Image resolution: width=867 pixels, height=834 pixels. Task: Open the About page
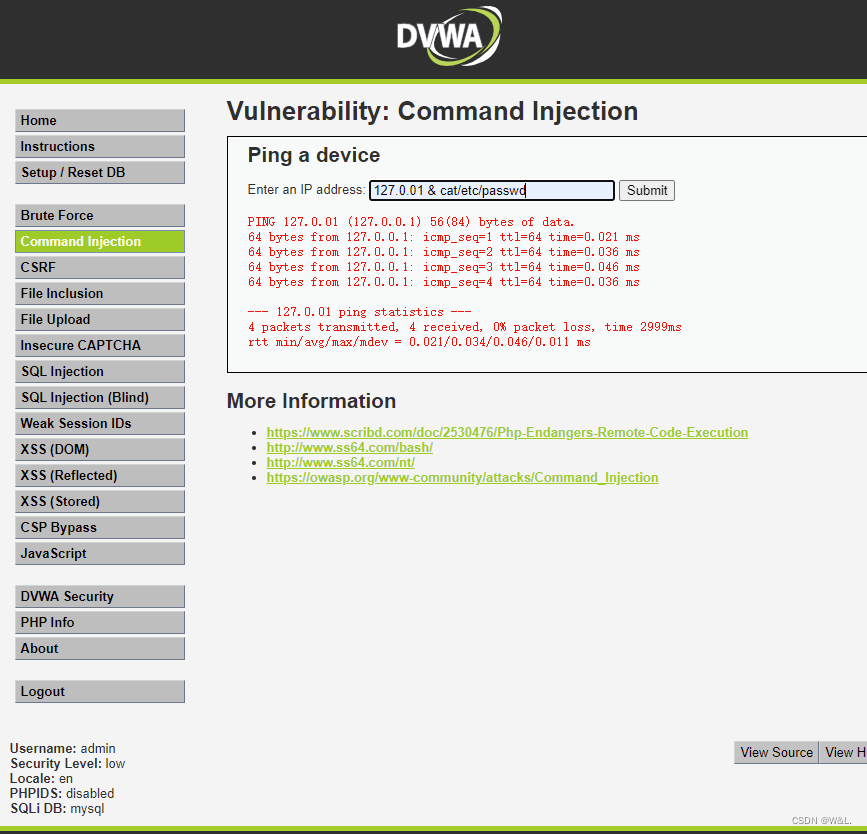[x=100, y=649]
